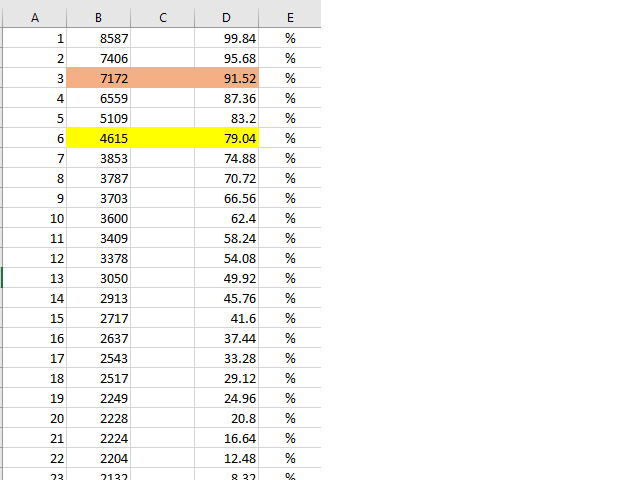Viewport: 640px width, 480px height.
Task: Click cell with value 3787
Action: click(98, 178)
